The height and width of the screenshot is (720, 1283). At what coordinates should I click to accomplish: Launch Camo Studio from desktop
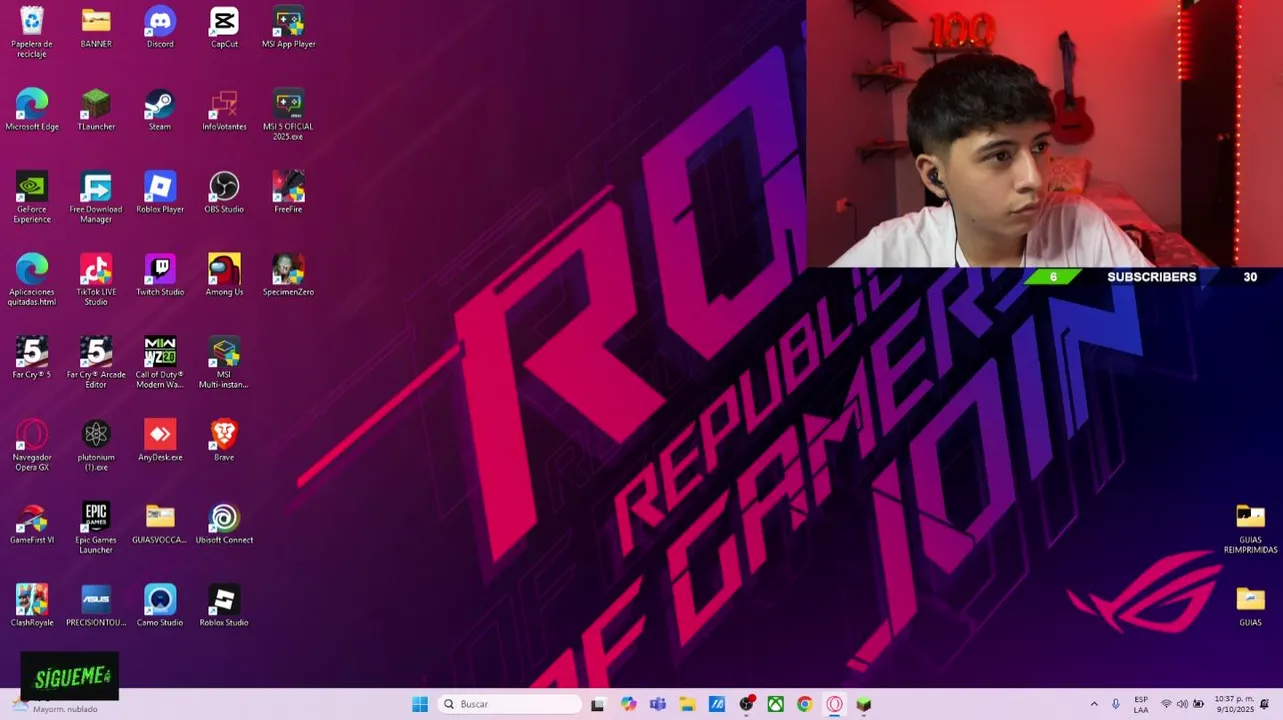pyautogui.click(x=160, y=606)
